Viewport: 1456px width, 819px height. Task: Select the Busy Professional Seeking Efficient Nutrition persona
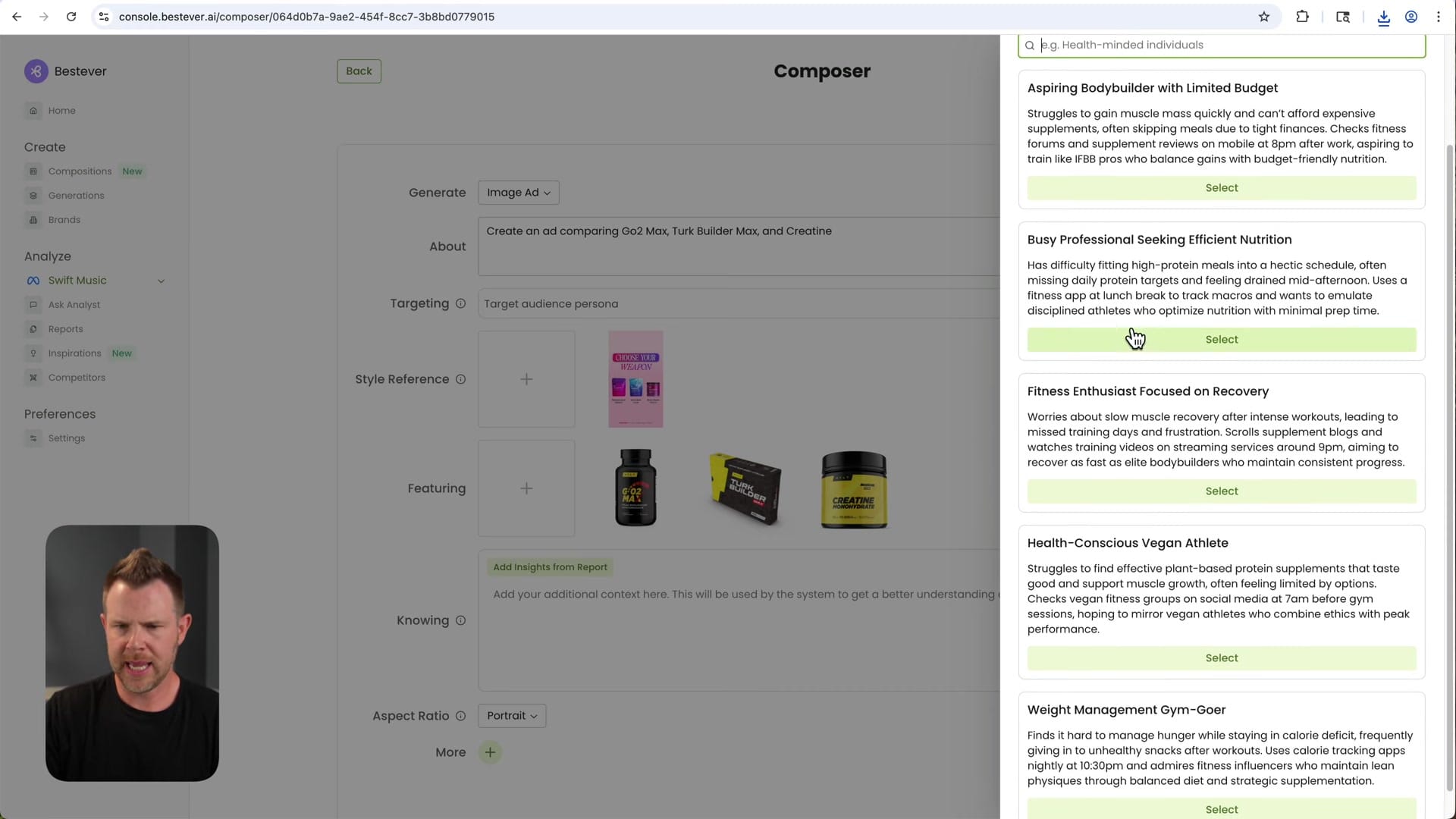tap(1222, 340)
